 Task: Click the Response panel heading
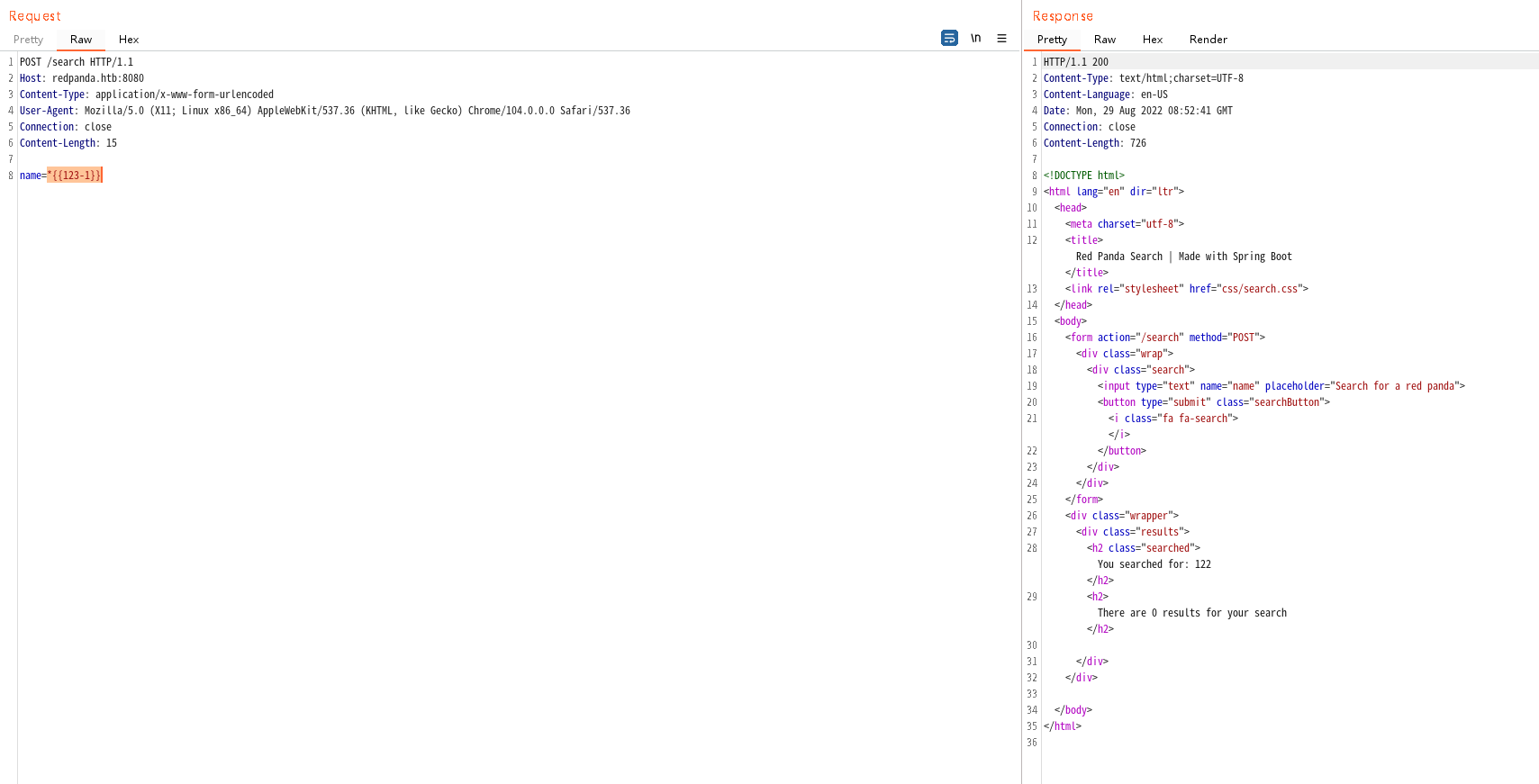[x=1063, y=16]
